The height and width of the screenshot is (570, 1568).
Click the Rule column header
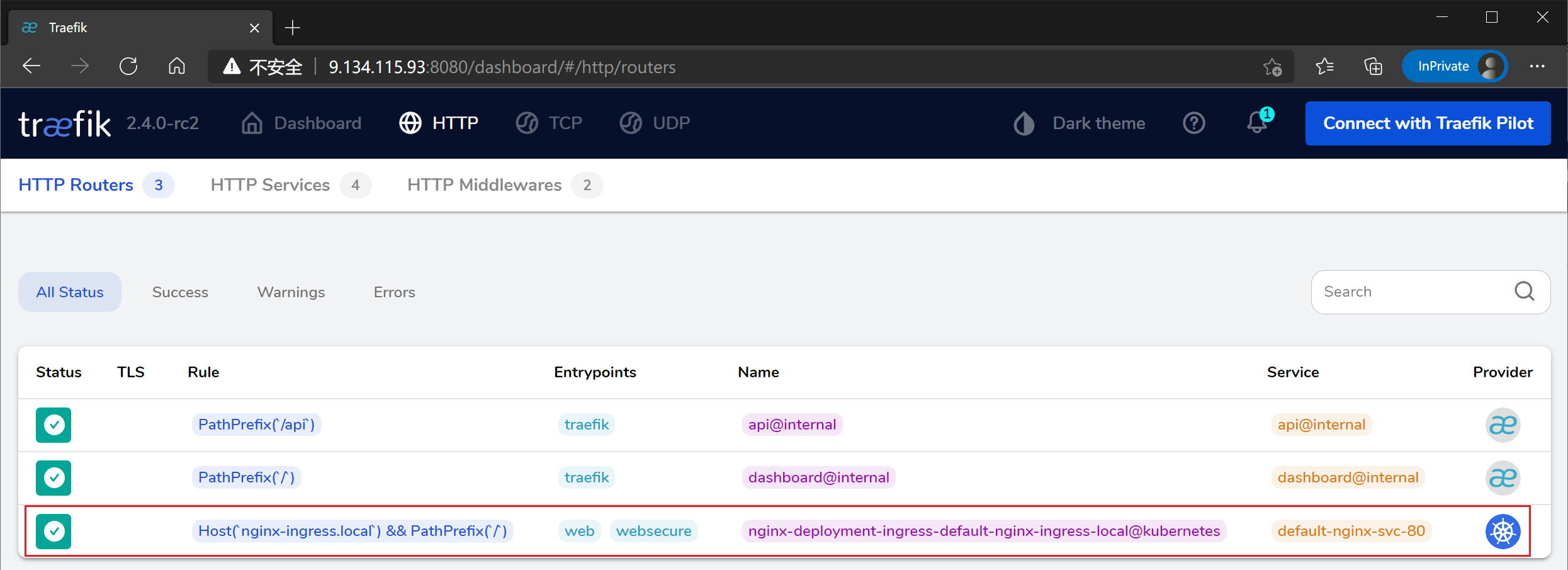(203, 372)
